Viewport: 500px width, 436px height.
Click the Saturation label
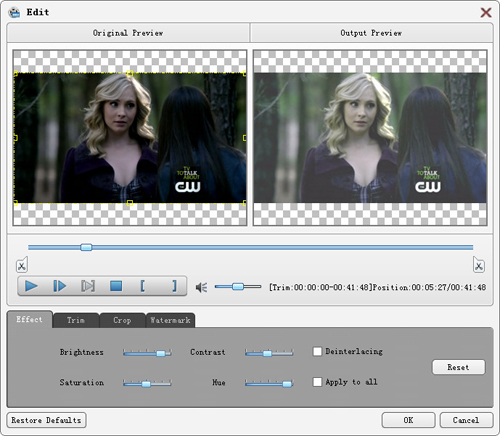point(82,383)
